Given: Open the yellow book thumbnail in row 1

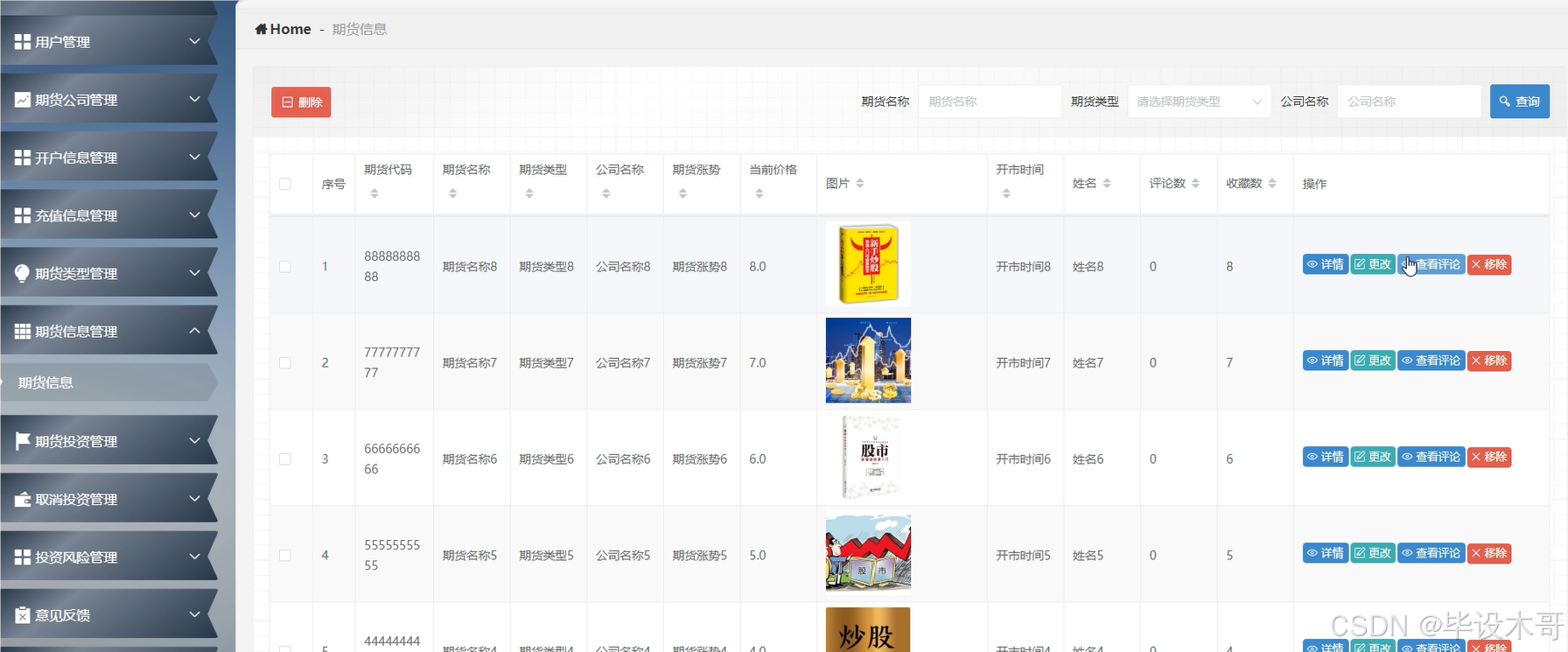Looking at the screenshot, I should (x=868, y=264).
